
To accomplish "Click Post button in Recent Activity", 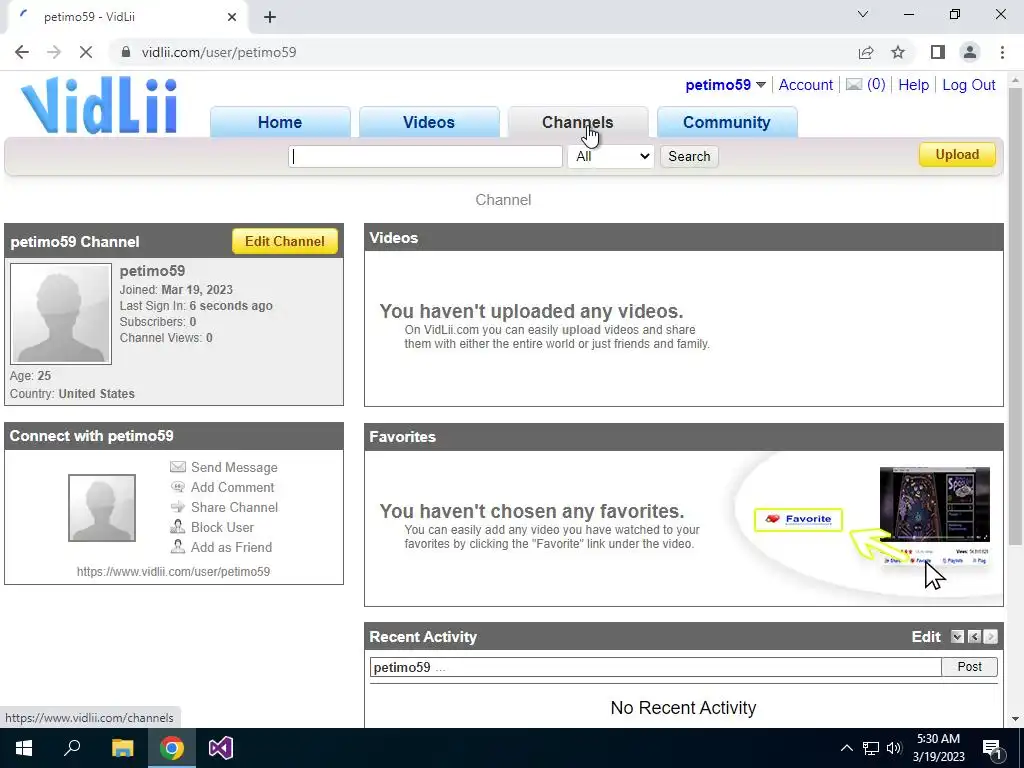I will (969, 667).
